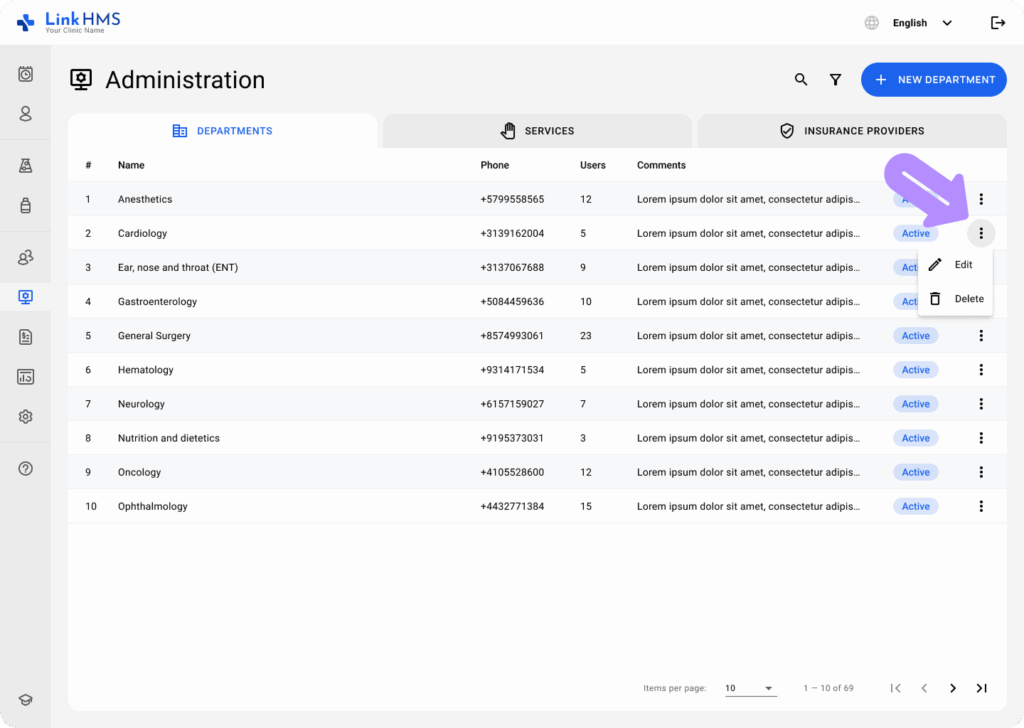Switch to the Services tab
The width and height of the screenshot is (1024, 728).
click(x=537, y=131)
